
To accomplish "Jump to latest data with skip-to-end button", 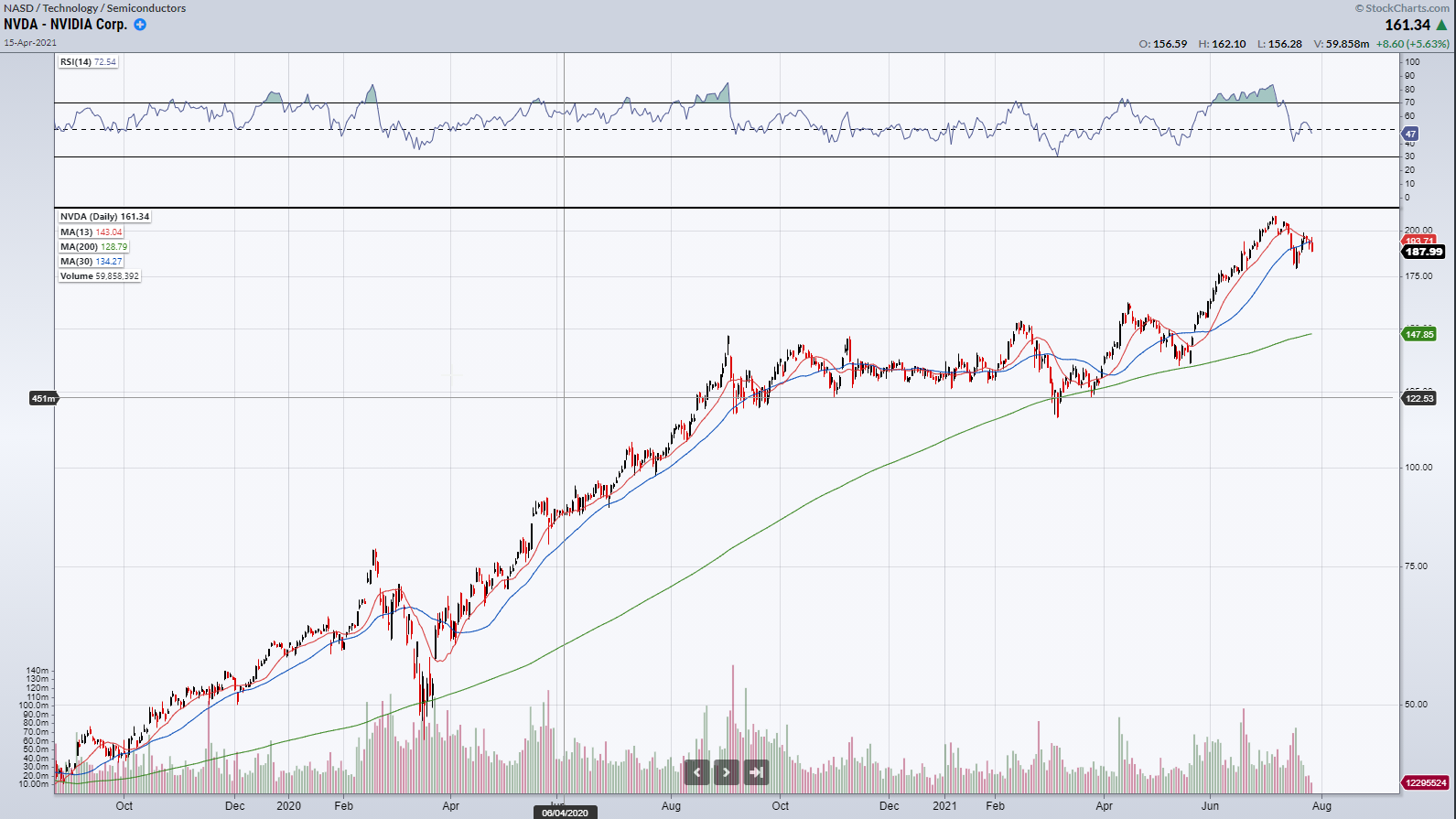I will point(756,772).
